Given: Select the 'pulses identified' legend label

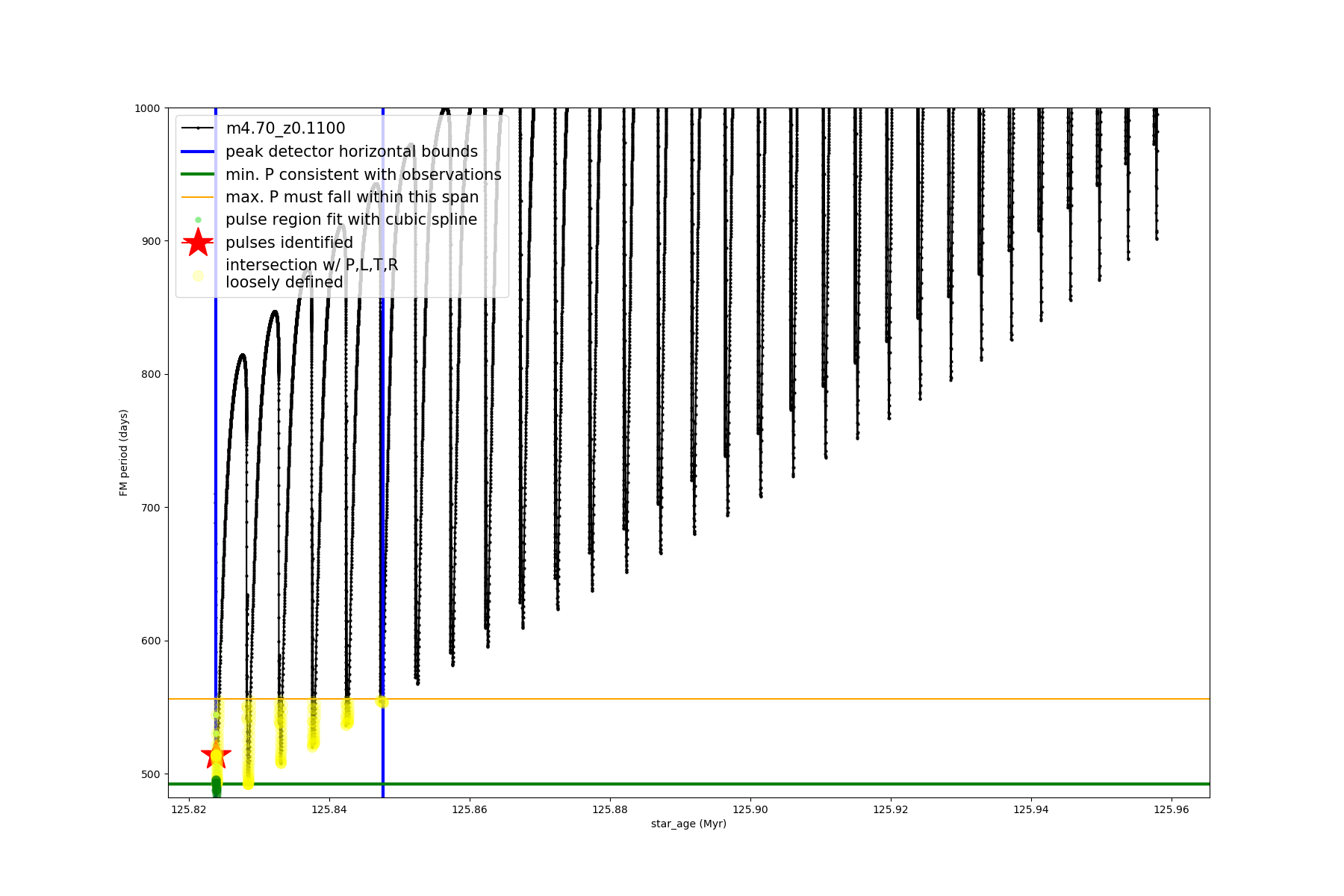Looking at the screenshot, I should [289, 243].
